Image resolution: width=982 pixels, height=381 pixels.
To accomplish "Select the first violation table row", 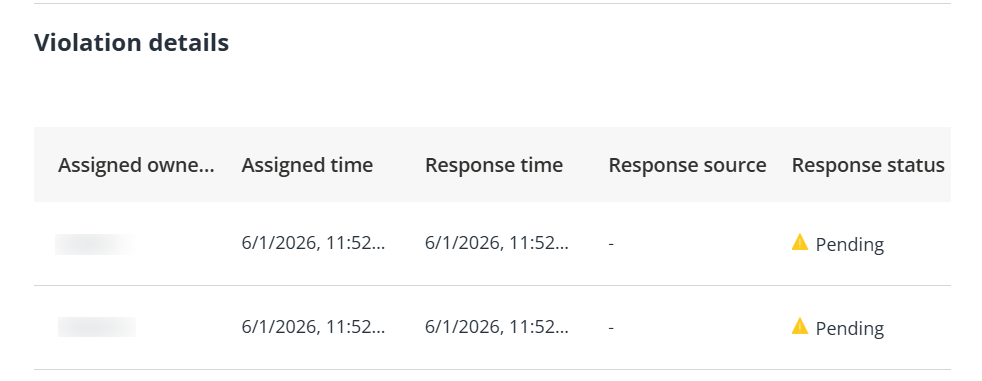I will tap(492, 243).
